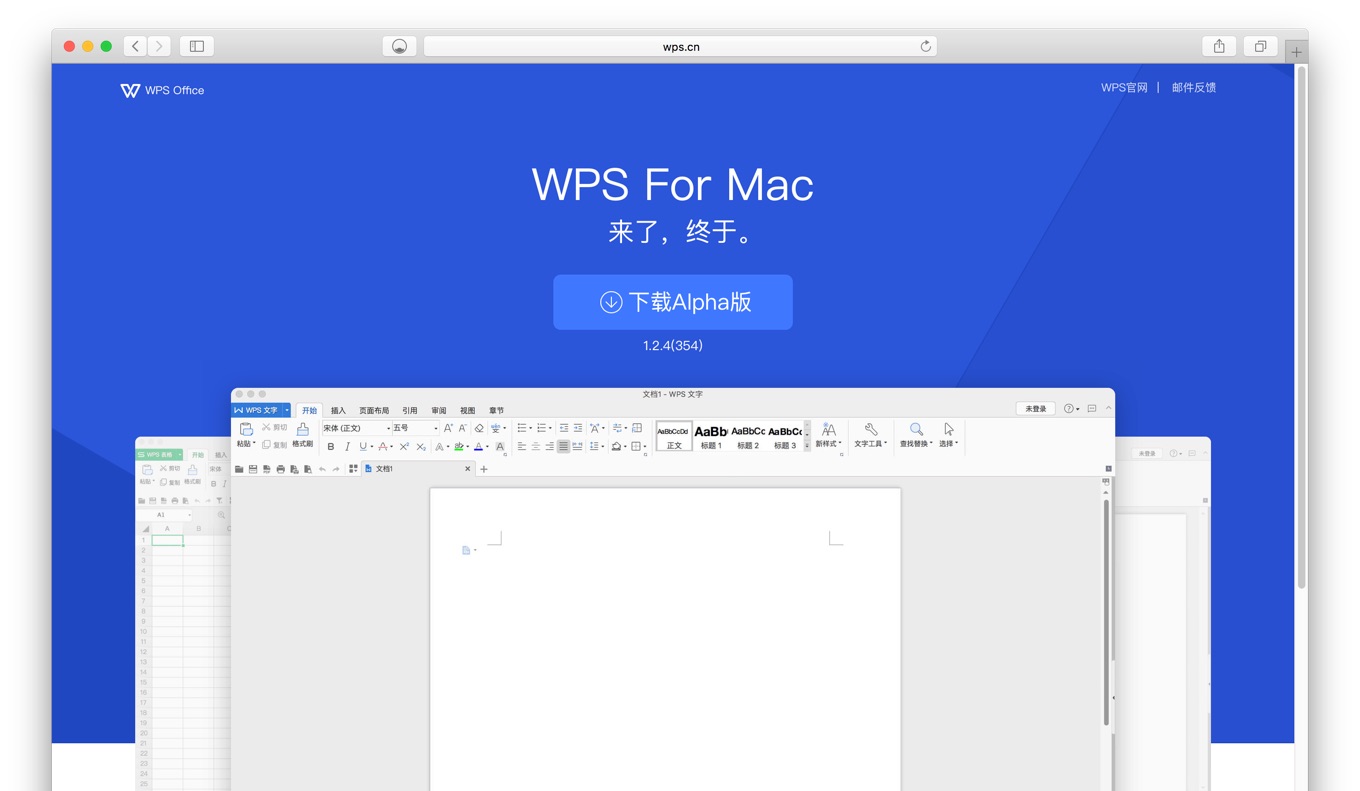
Task: Toggle justified text alignment button
Action: pyautogui.click(x=563, y=447)
